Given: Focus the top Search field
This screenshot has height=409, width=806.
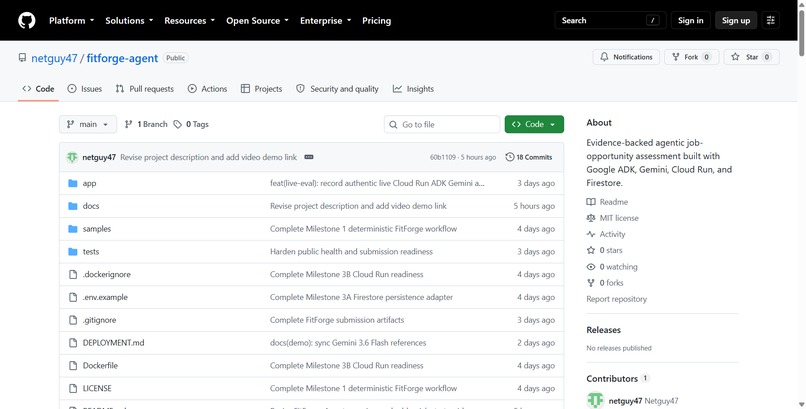Looking at the screenshot, I should (x=611, y=21).
